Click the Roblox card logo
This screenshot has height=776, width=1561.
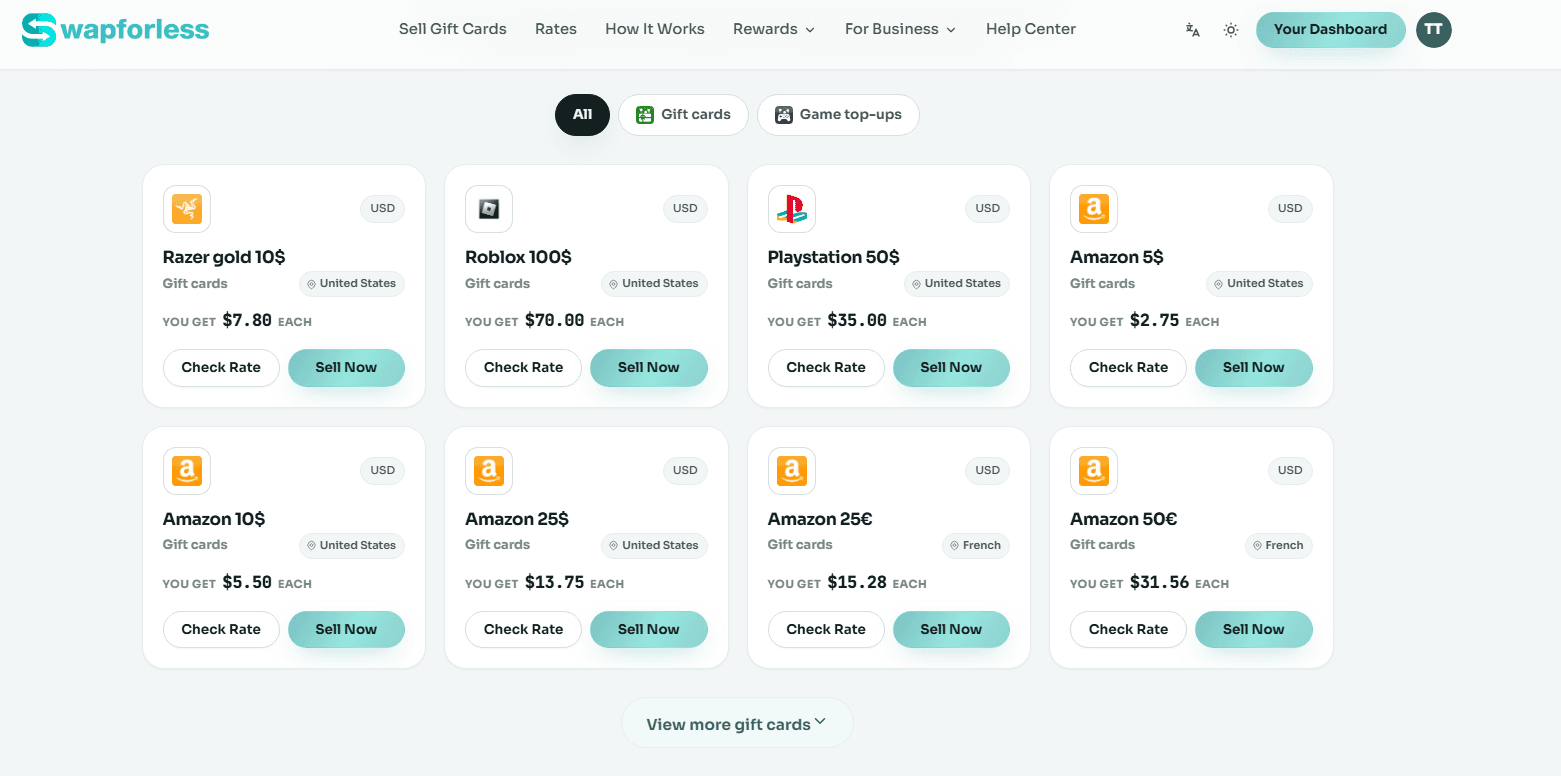pyautogui.click(x=489, y=209)
